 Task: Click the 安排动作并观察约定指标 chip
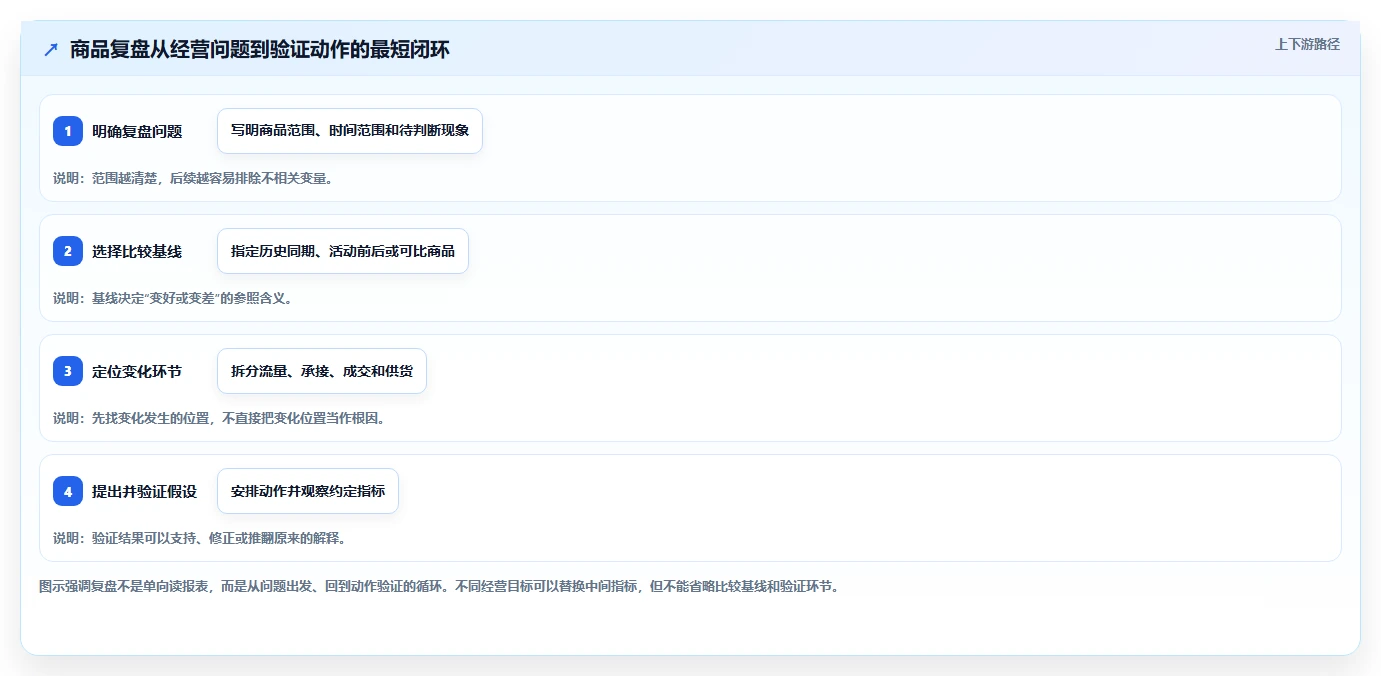tap(308, 491)
